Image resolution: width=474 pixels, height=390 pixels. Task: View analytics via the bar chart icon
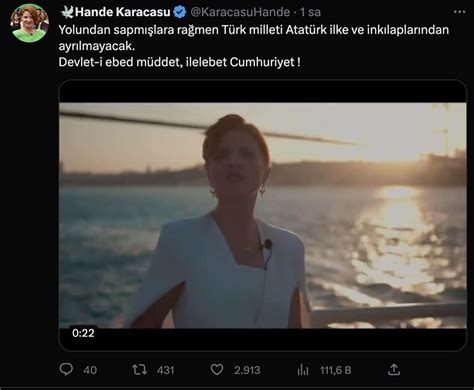(x=303, y=369)
